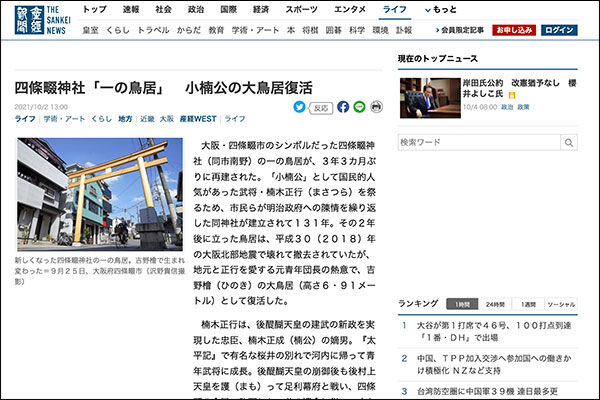Click the 2021/10/2 13:00 timestamp

tap(41, 107)
